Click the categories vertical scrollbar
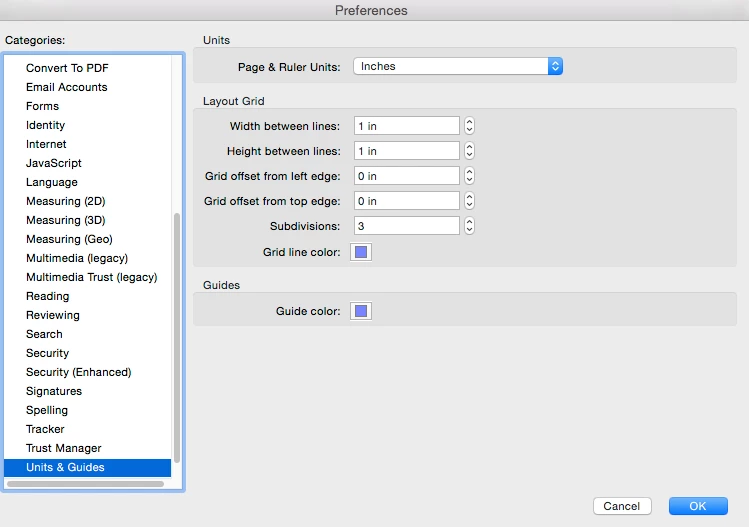Viewport: 749px width, 527px height. (177, 338)
